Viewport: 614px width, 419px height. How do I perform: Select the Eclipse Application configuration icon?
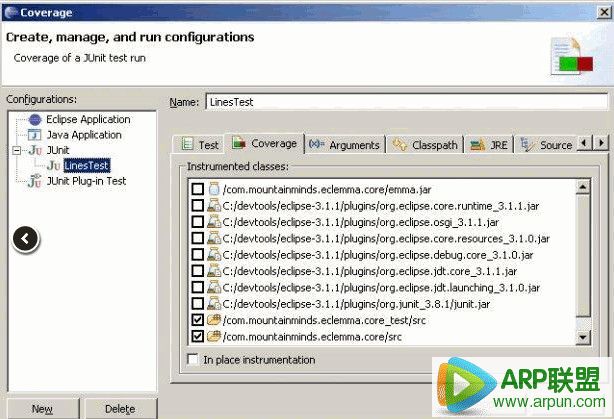[36, 120]
